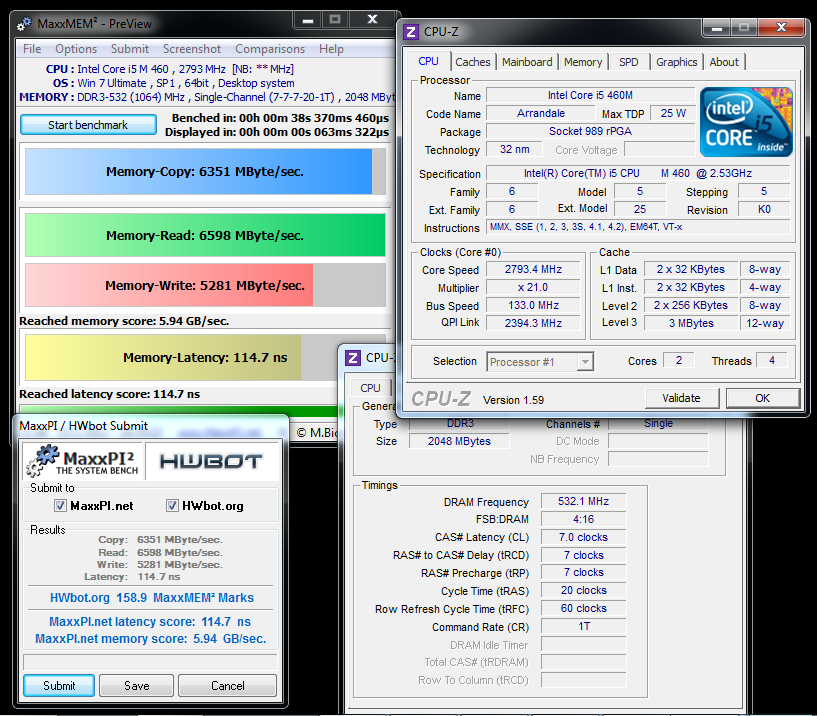Open the Help menu in MaxxMEM
Image resolution: width=817 pixels, height=716 pixels.
331,49
